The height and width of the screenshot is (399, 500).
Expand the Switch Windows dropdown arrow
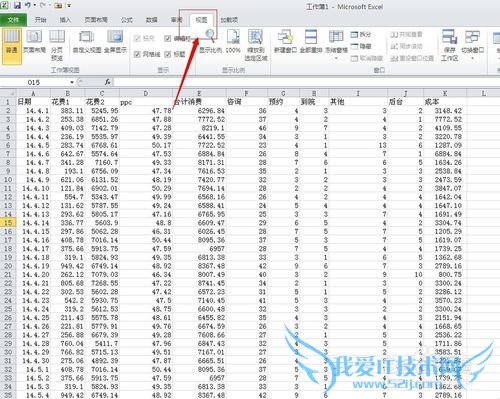472,58
